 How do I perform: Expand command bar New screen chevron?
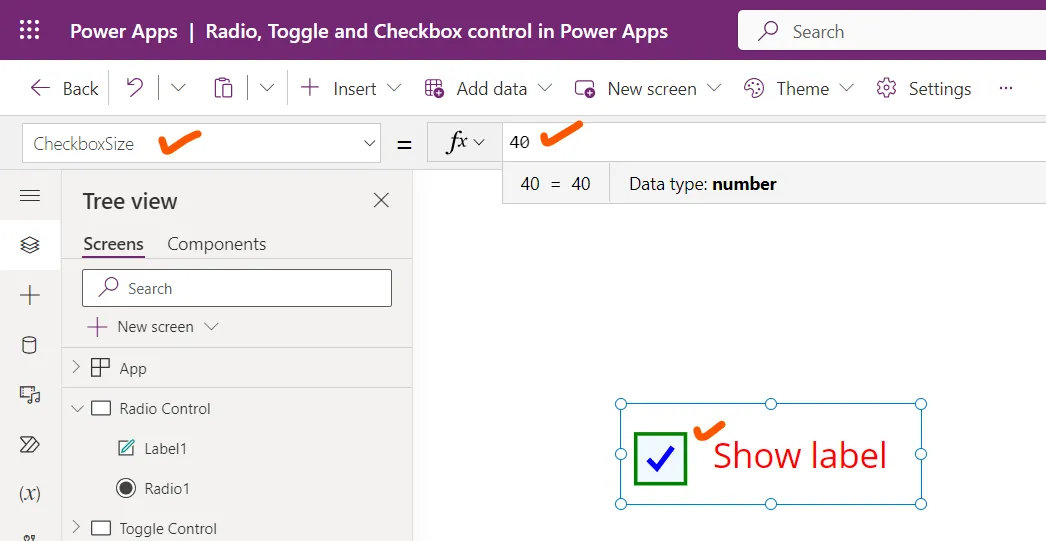click(714, 88)
